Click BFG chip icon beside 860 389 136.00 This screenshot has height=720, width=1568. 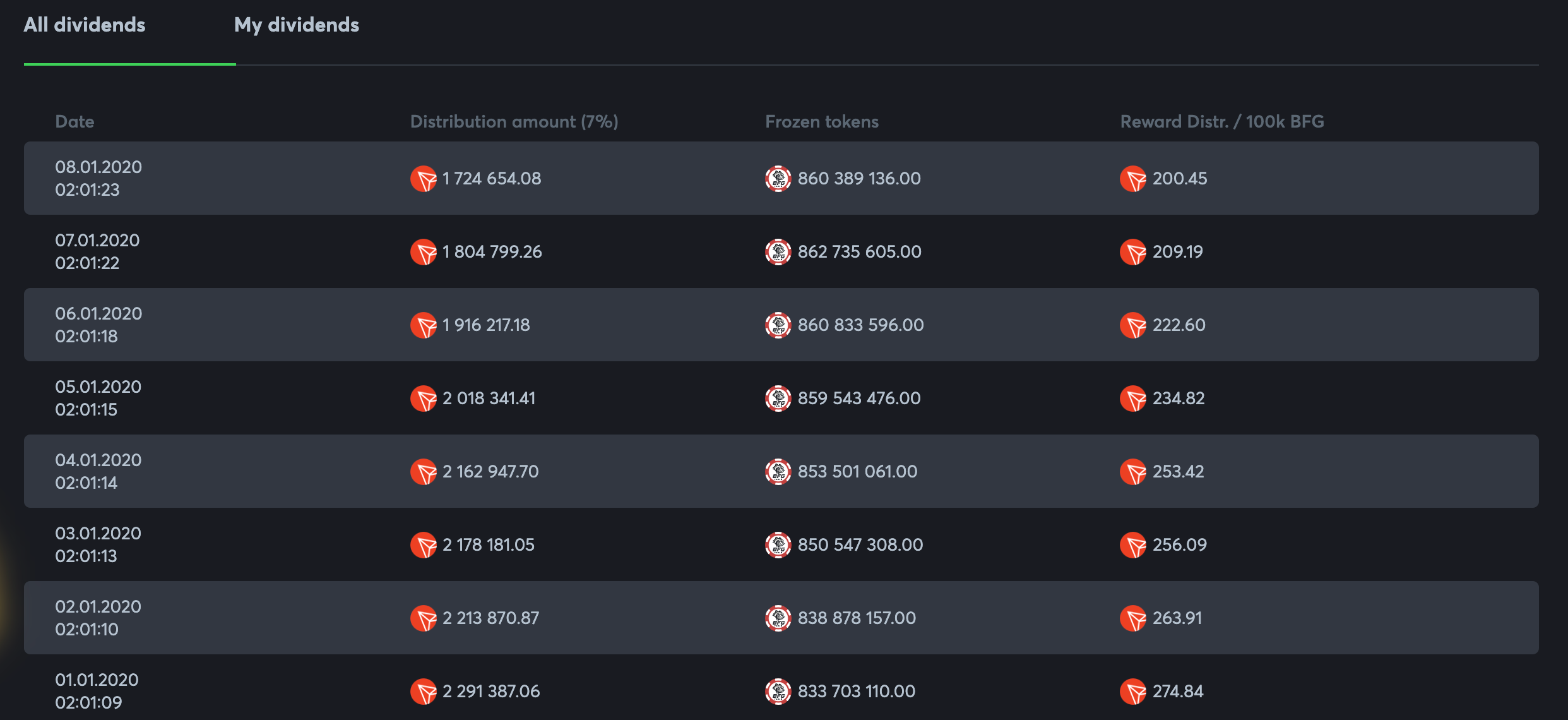[778, 179]
